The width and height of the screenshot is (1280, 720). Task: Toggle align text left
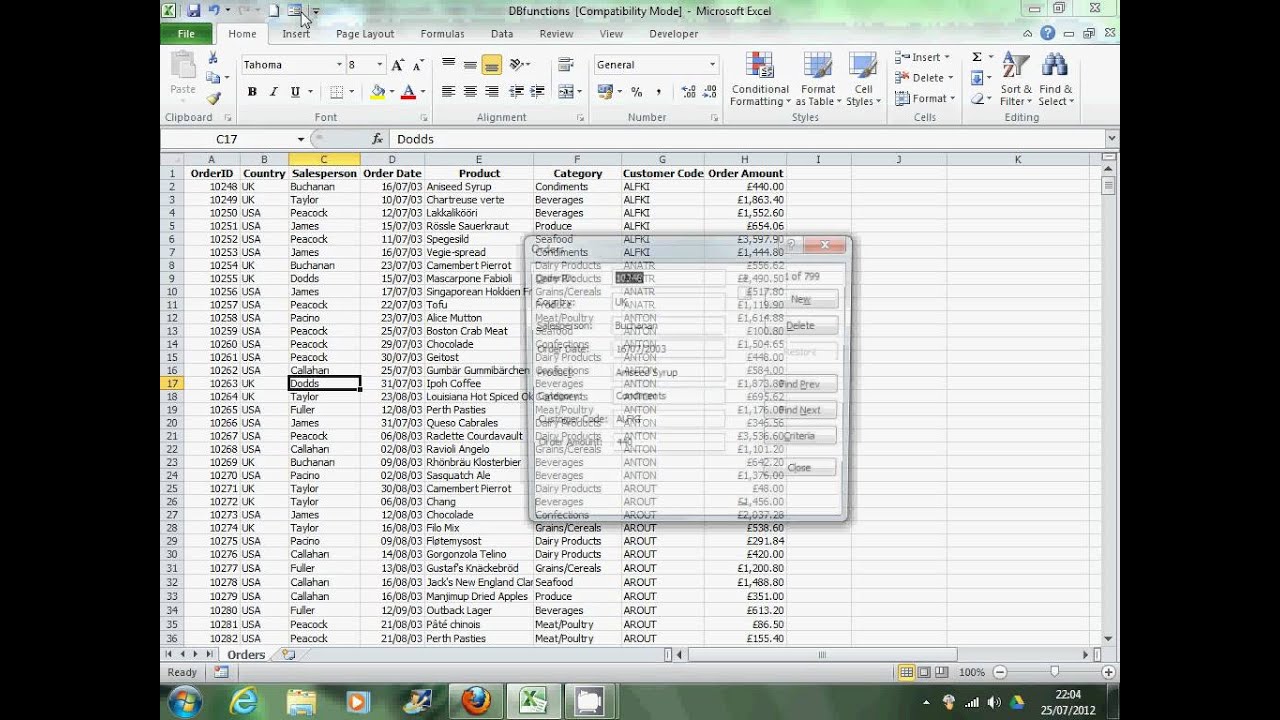tap(448, 92)
